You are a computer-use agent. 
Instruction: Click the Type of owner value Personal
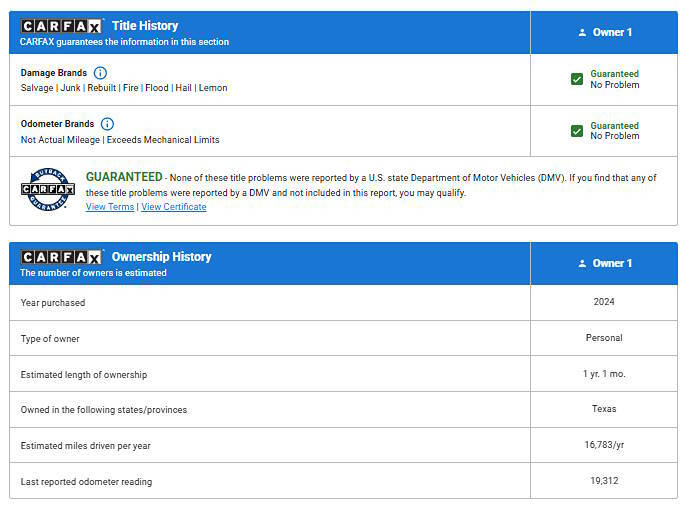coord(604,338)
